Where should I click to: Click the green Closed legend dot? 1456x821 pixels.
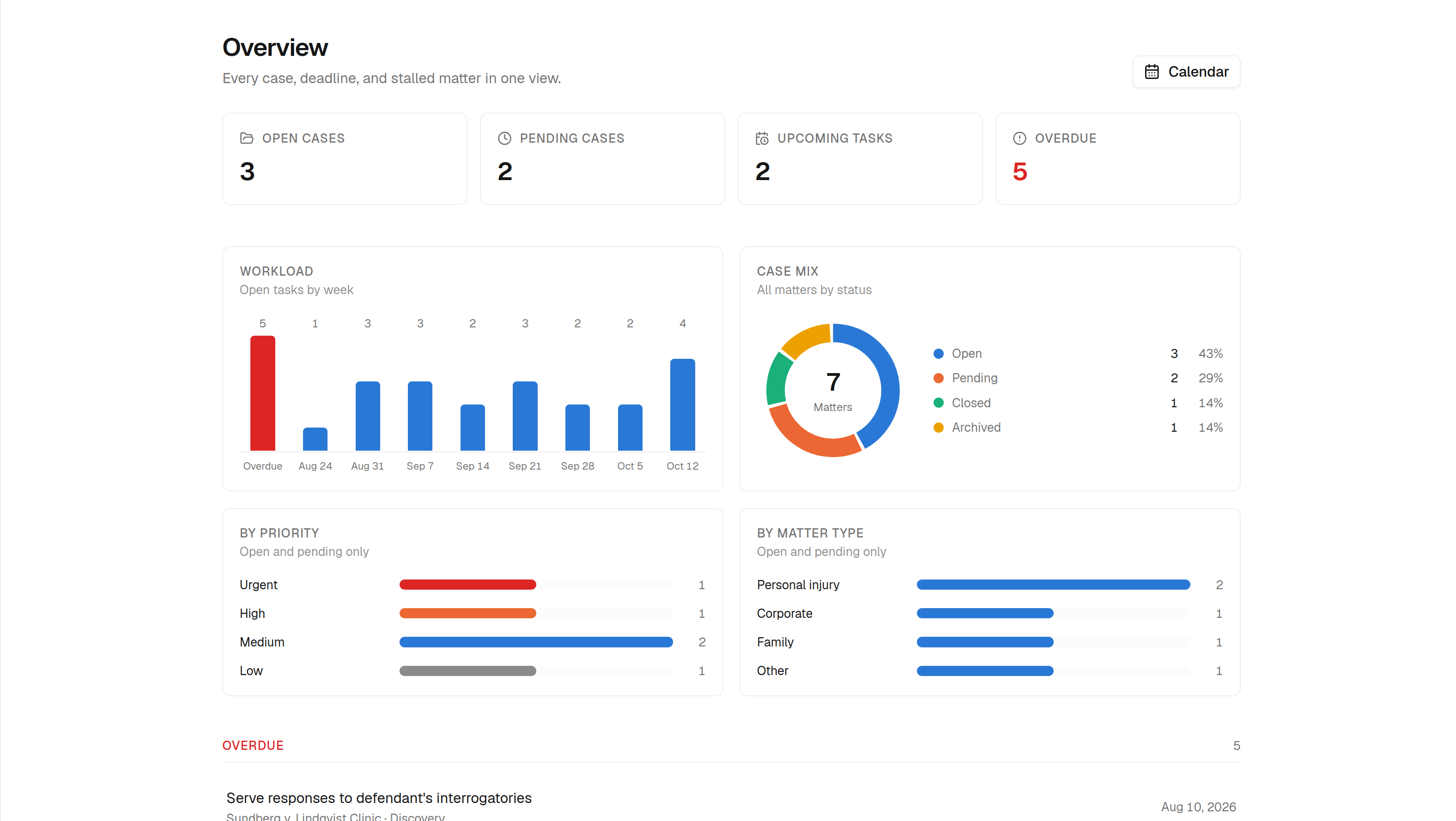click(x=938, y=403)
